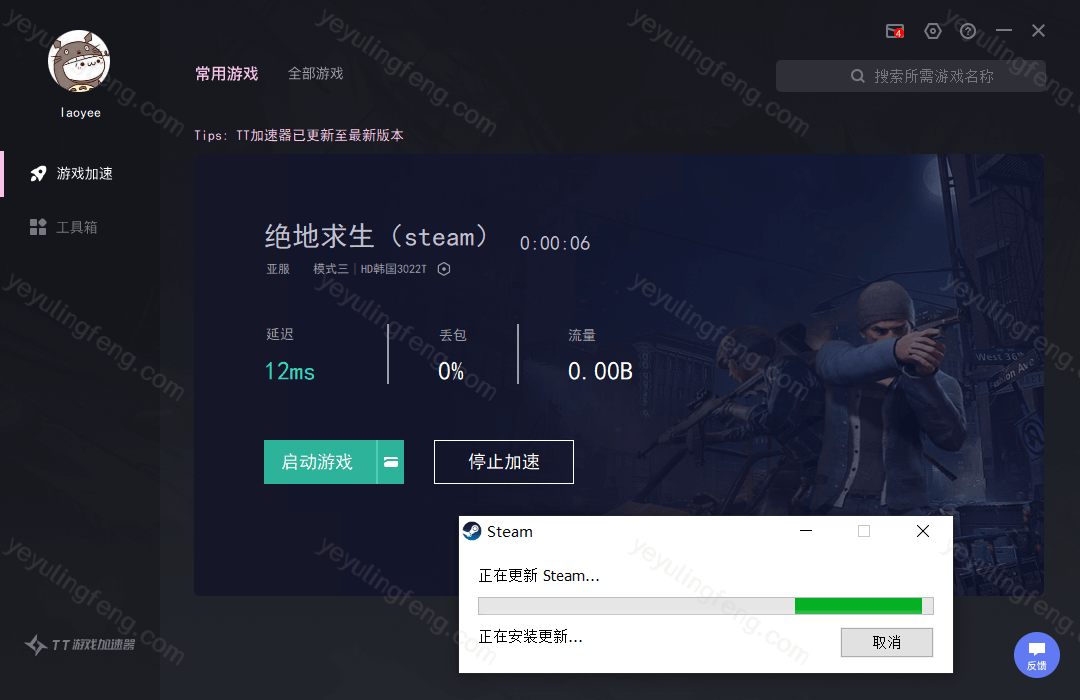Screen dimensions: 1080x700
Task: Click the Steam update progress bar
Action: pyautogui.click(x=706, y=606)
